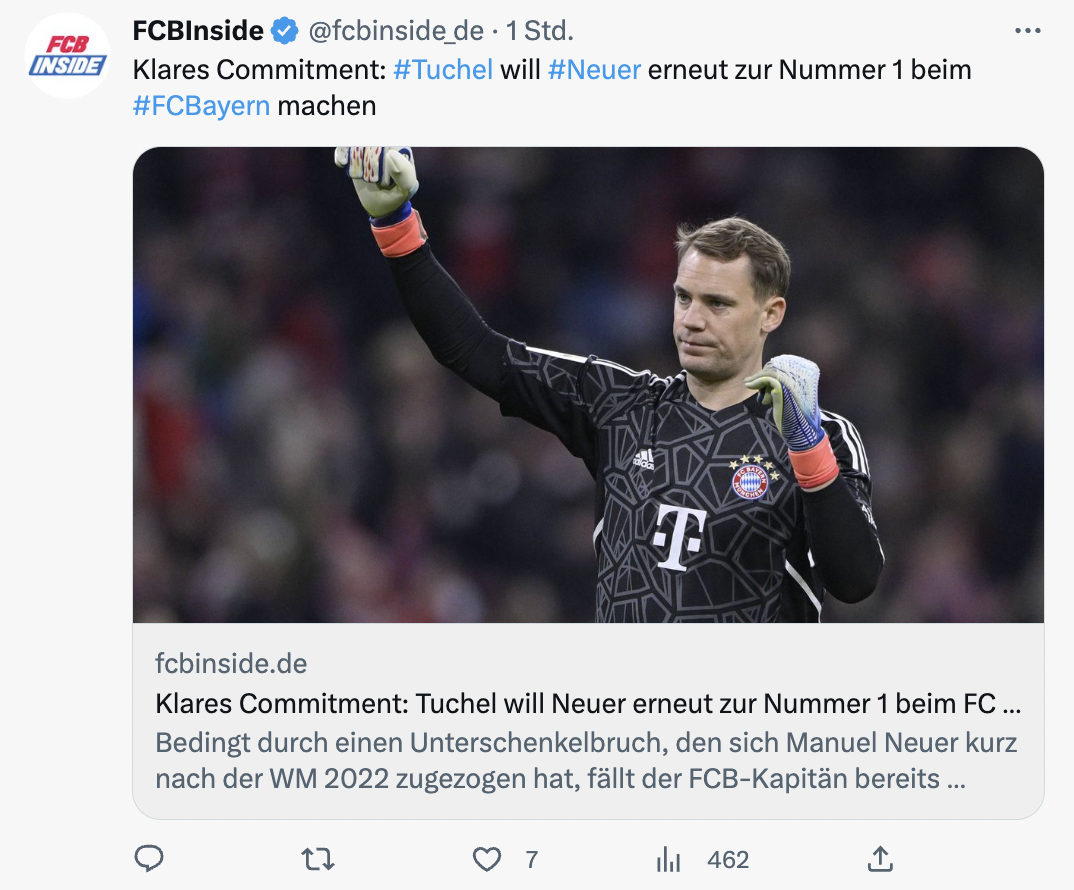Repost the tweet with the retweet icon
Screen dimensions: 1074x890
pos(318,859)
